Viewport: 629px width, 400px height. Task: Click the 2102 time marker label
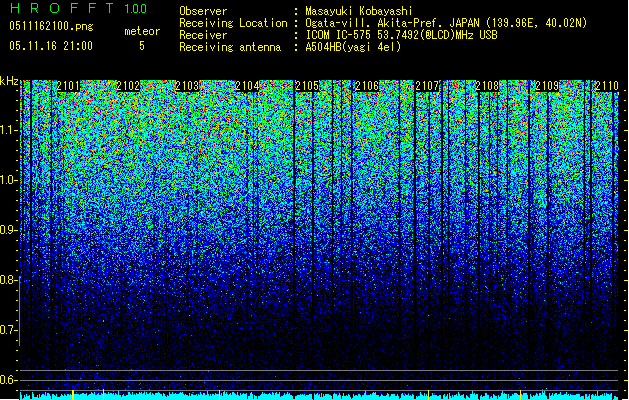[128, 86]
